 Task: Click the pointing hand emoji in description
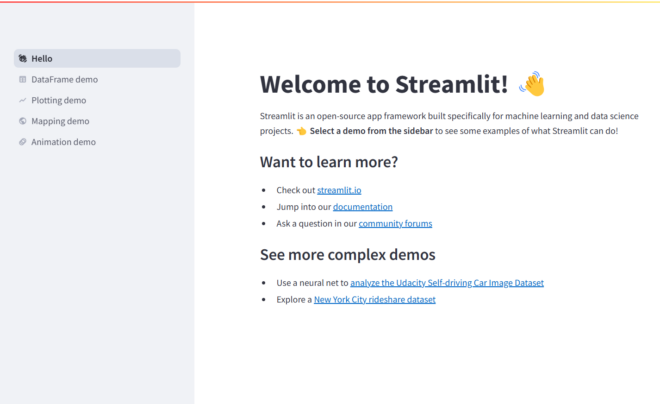coord(301,131)
